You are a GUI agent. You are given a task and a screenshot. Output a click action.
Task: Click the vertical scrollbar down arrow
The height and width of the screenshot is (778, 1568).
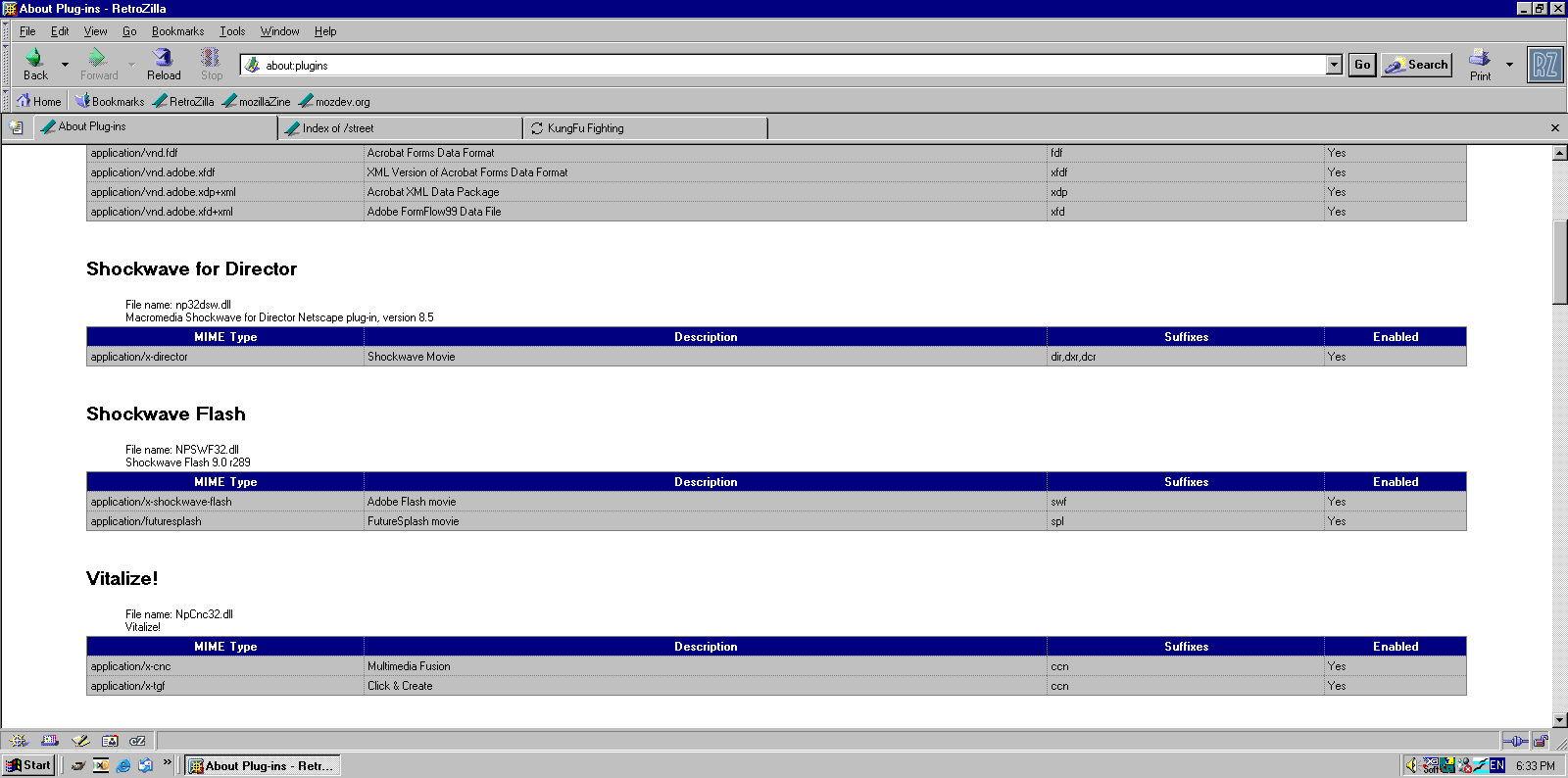click(1559, 720)
